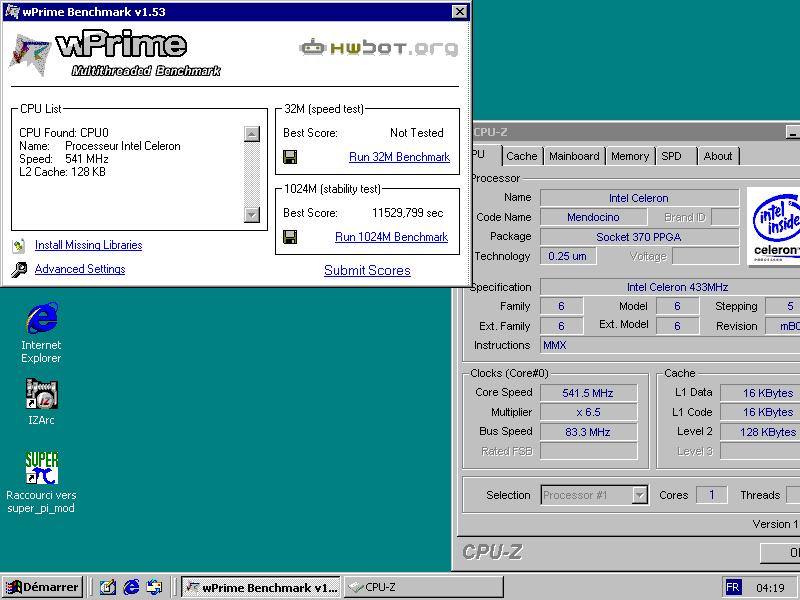The image size is (800, 600).
Task: Click the Install Missing Libraries icon
Action: click(x=19, y=245)
